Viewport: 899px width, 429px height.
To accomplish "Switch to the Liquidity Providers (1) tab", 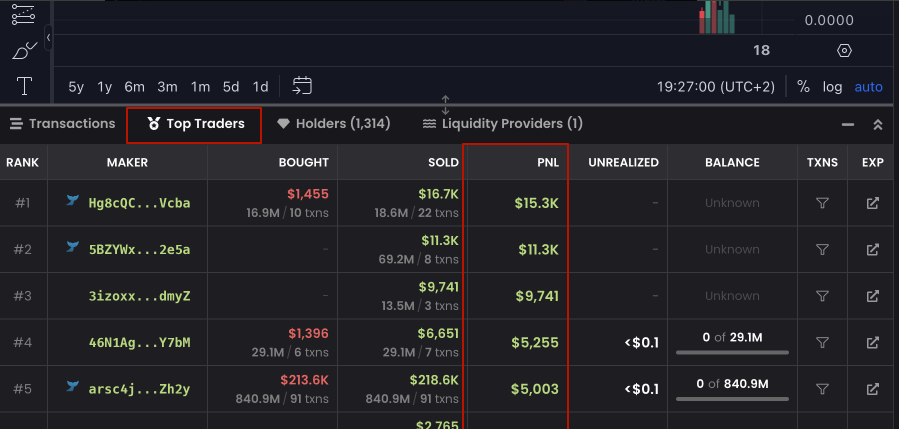I will coord(502,124).
